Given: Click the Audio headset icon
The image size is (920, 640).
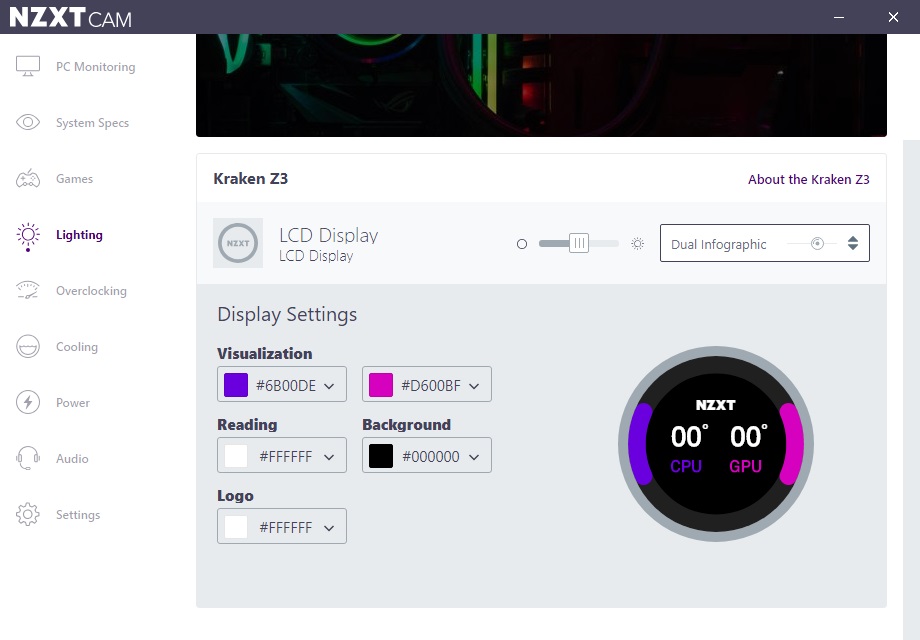Looking at the screenshot, I should tap(28, 458).
